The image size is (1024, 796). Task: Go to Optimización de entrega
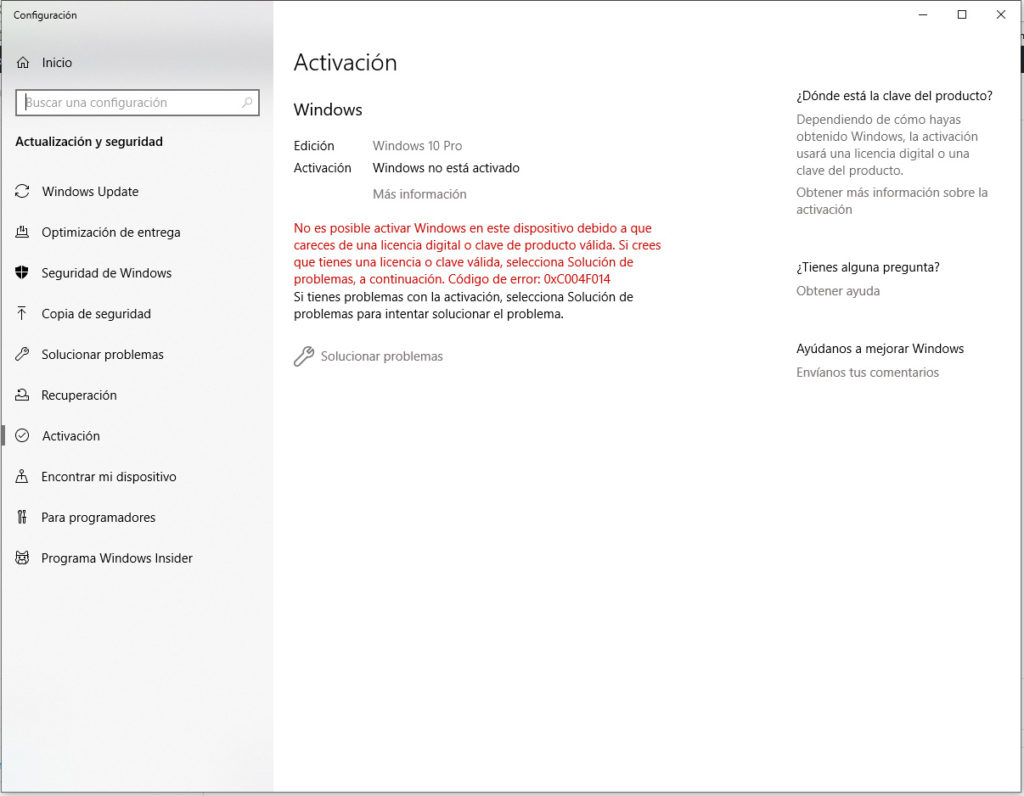pyautogui.click(x=111, y=232)
